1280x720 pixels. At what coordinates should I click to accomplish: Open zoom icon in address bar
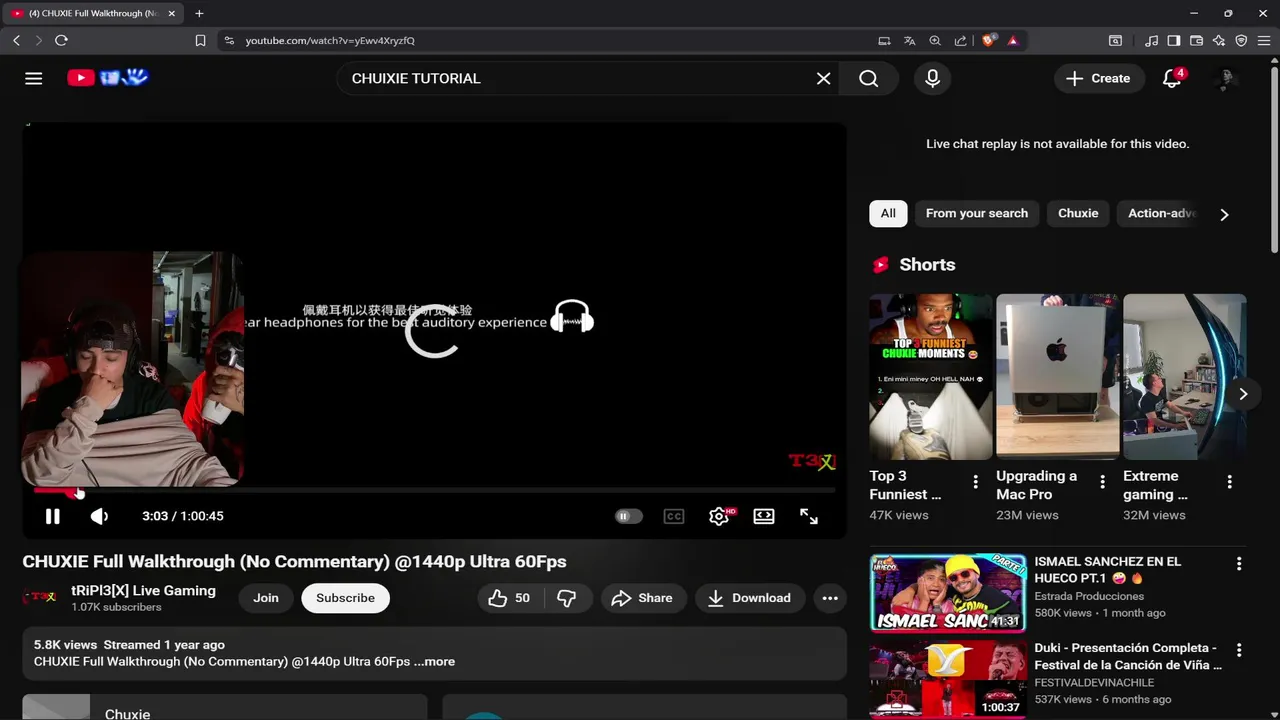[x=935, y=41]
